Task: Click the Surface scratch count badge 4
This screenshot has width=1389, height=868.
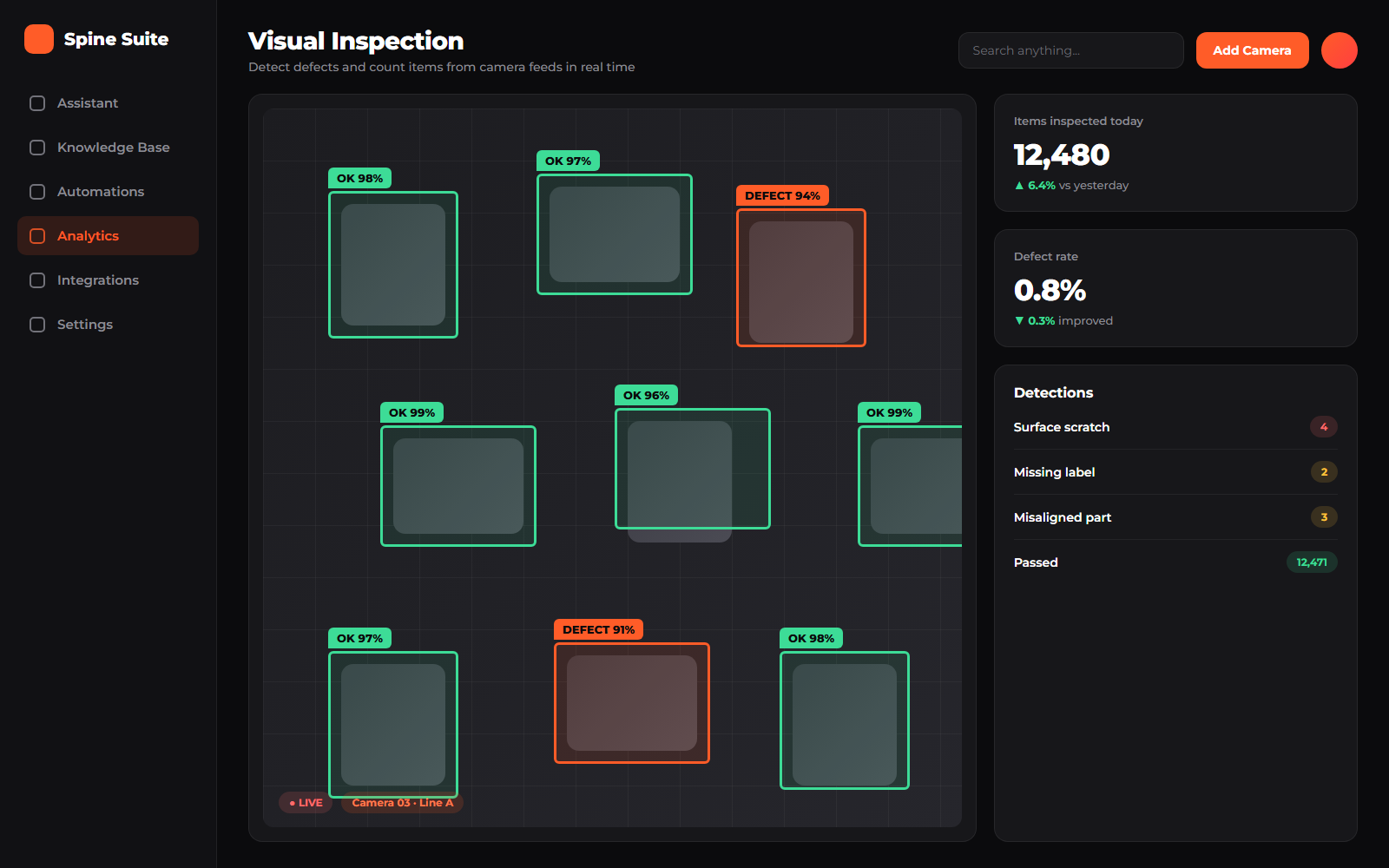Action: 1324,427
